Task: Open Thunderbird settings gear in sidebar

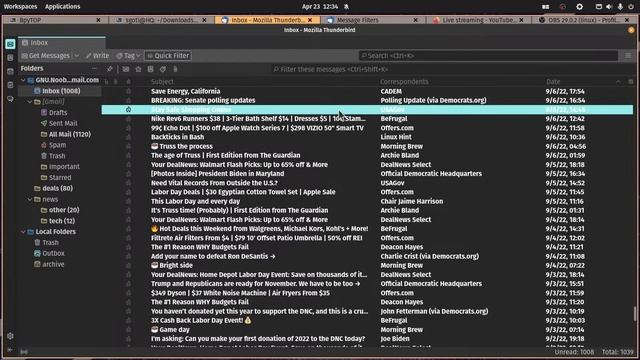Action: (x=10, y=336)
